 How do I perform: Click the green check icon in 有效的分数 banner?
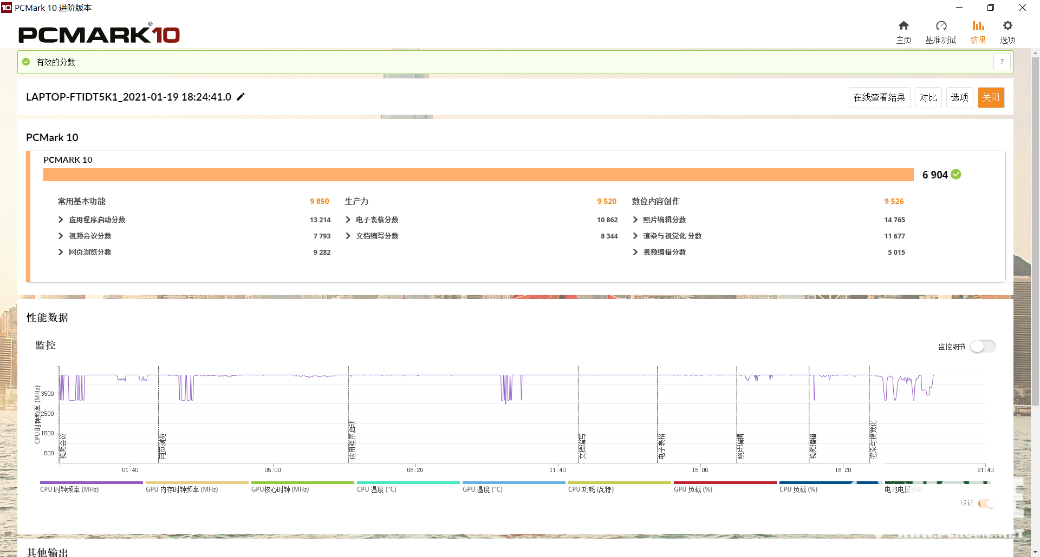(26, 62)
